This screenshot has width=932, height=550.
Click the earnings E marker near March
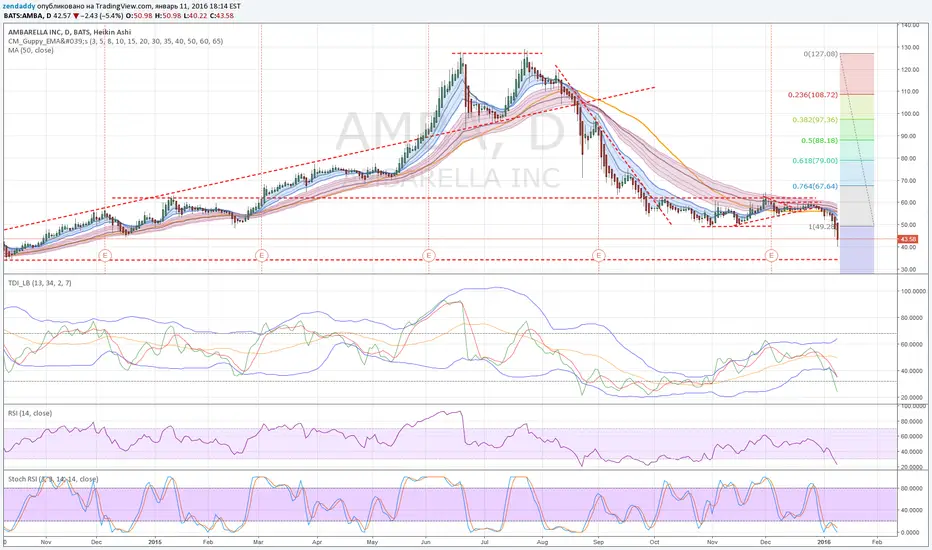tap(262, 255)
